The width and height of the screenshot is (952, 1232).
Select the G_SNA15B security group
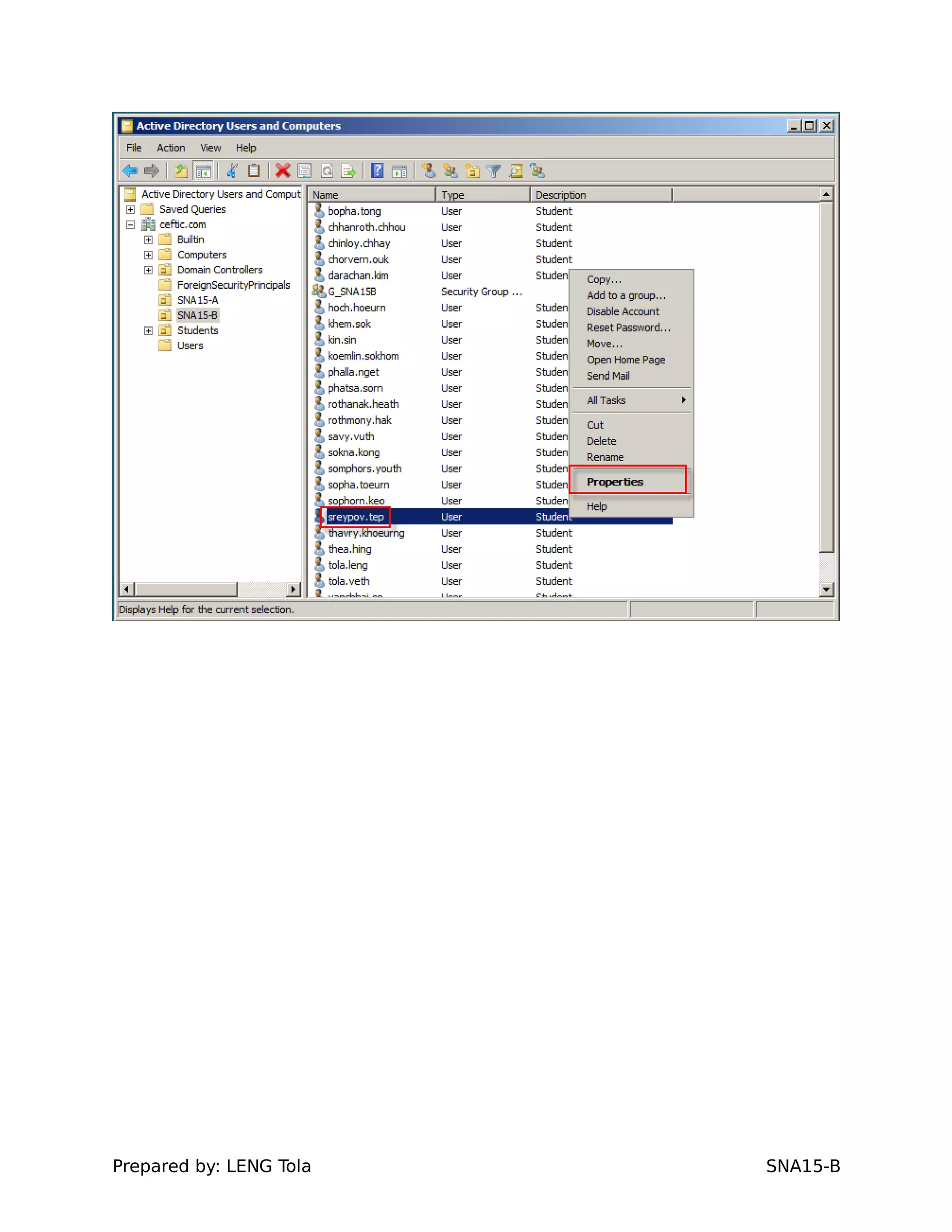coord(352,291)
